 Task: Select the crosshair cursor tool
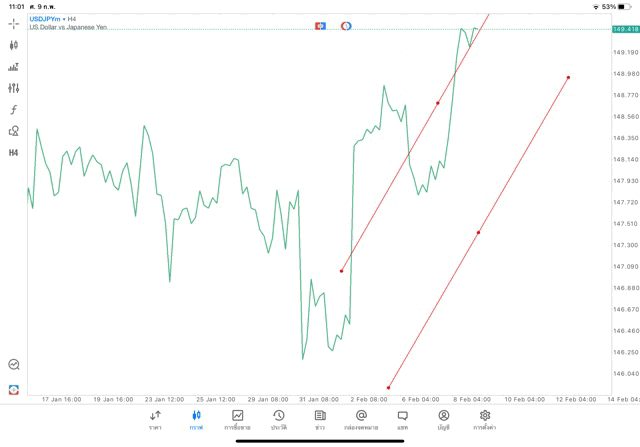[14, 23]
